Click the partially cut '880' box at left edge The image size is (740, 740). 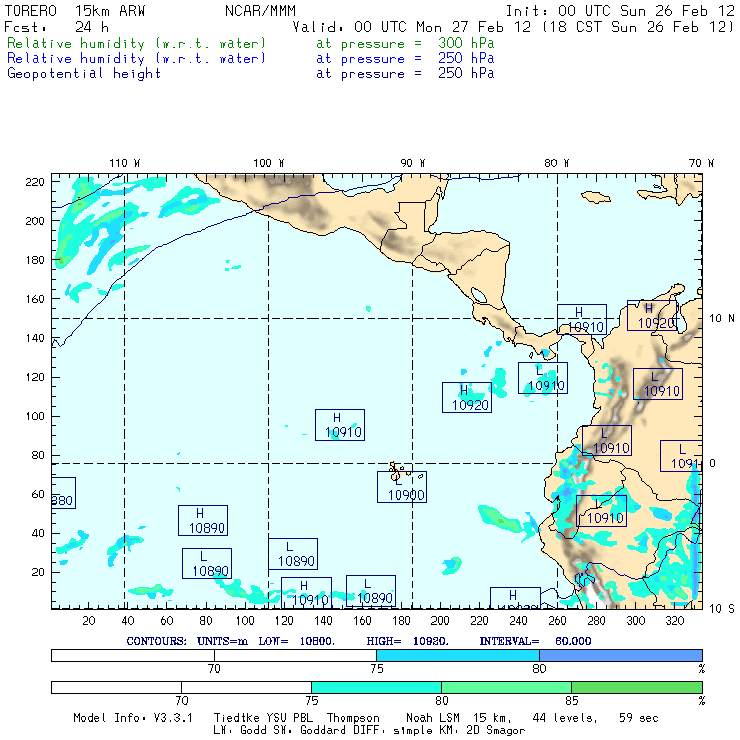[63, 493]
